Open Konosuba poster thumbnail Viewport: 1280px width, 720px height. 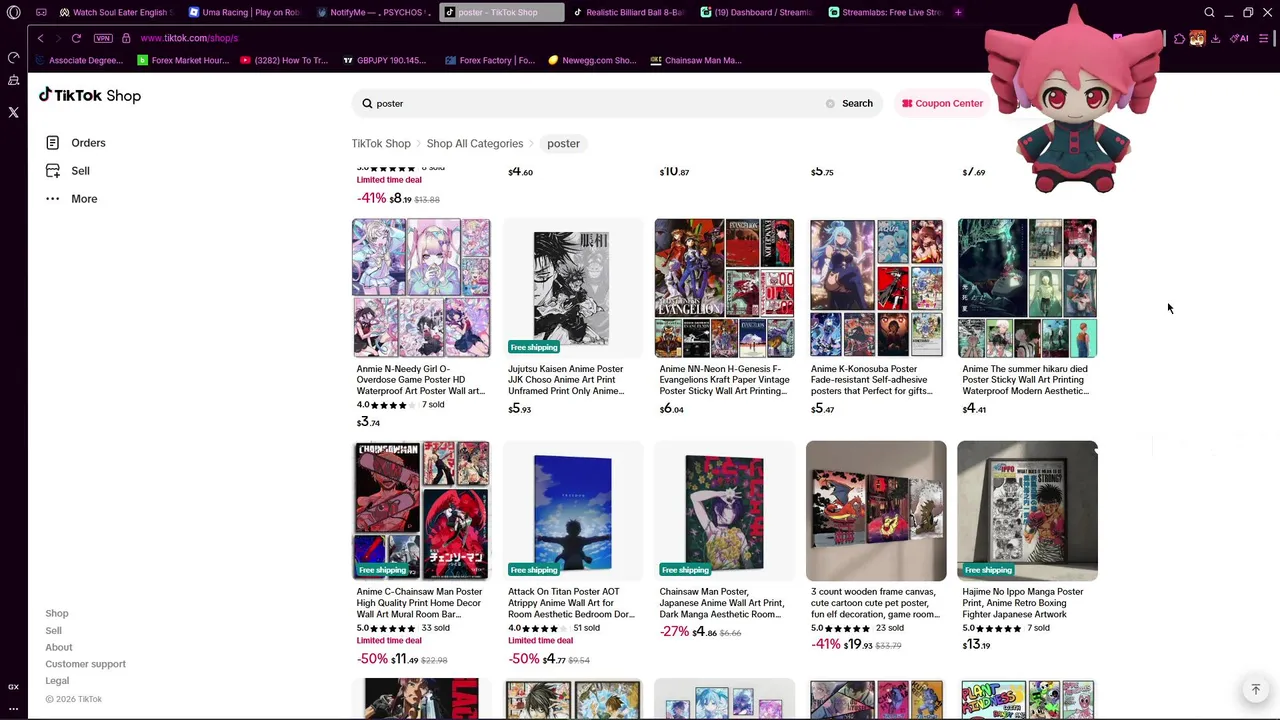[x=876, y=288]
